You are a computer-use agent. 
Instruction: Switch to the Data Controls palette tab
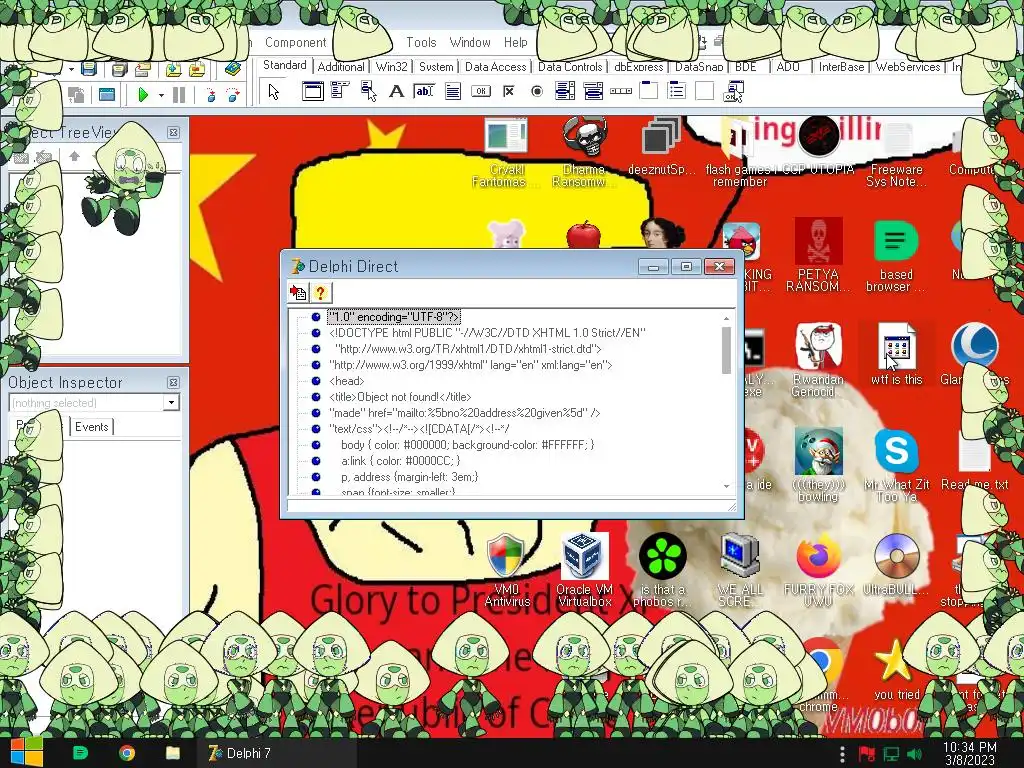click(569, 67)
